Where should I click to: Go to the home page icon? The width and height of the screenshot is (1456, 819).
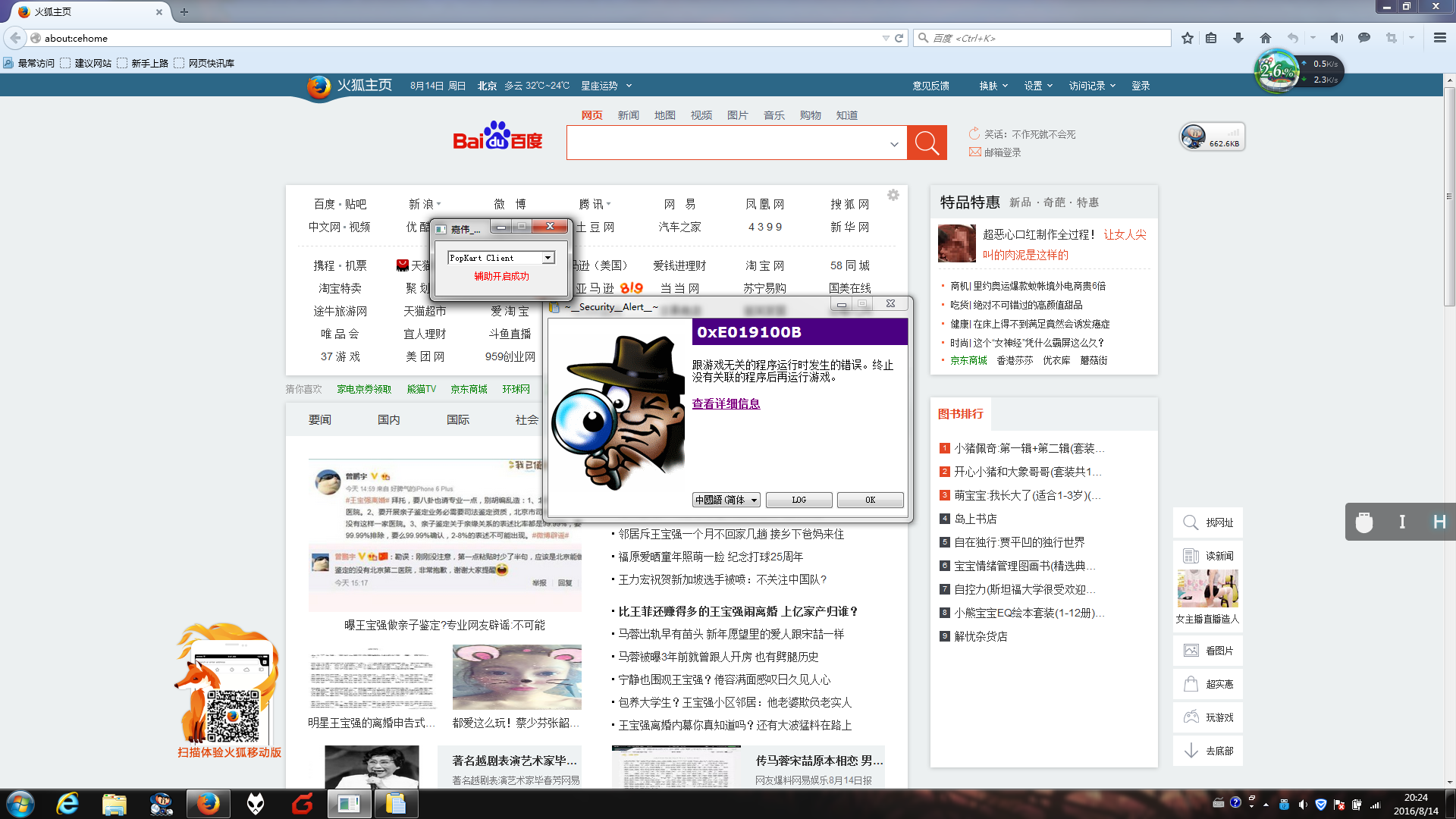pyautogui.click(x=1265, y=38)
